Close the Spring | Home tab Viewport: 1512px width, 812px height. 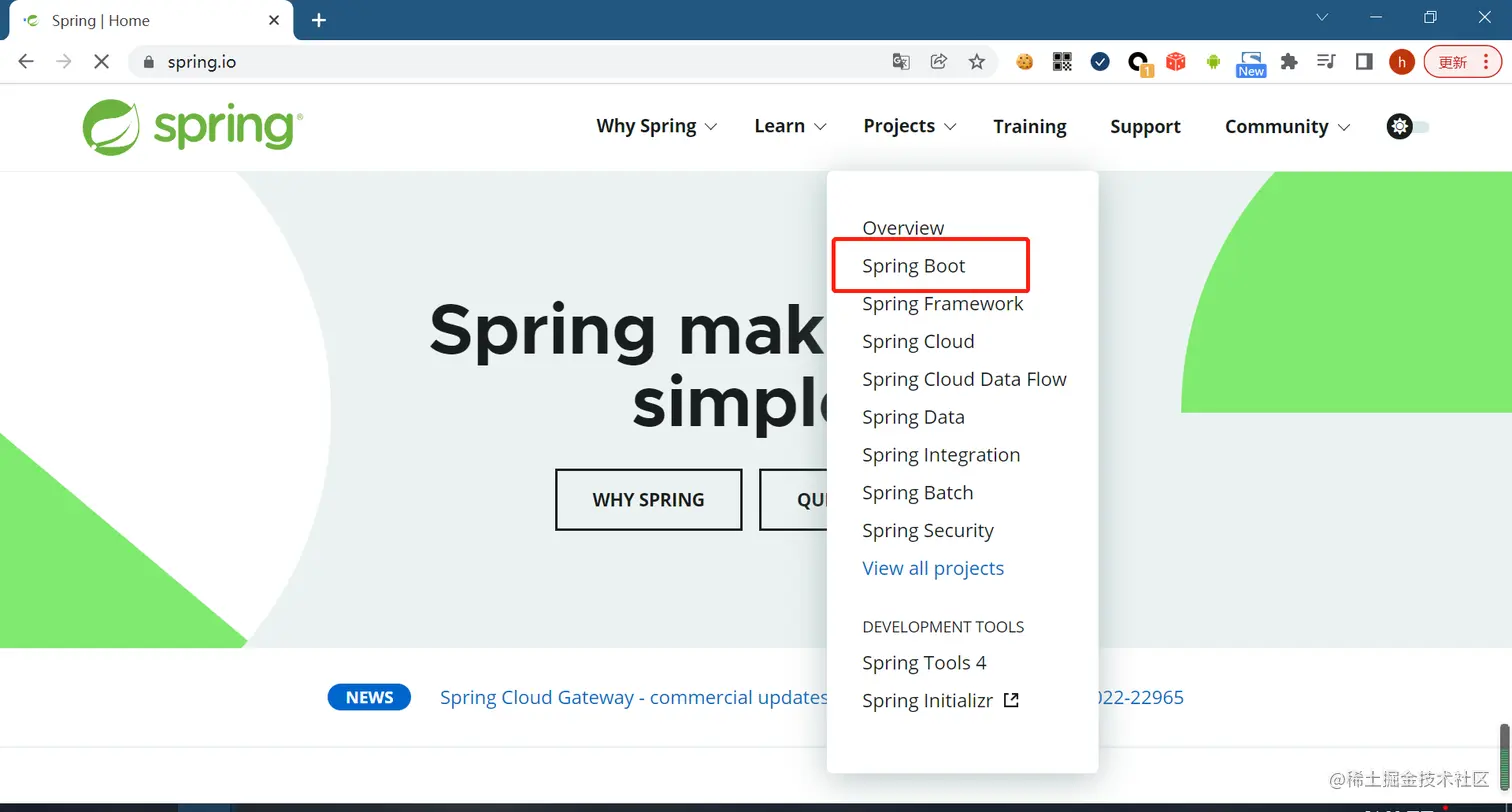(x=275, y=20)
